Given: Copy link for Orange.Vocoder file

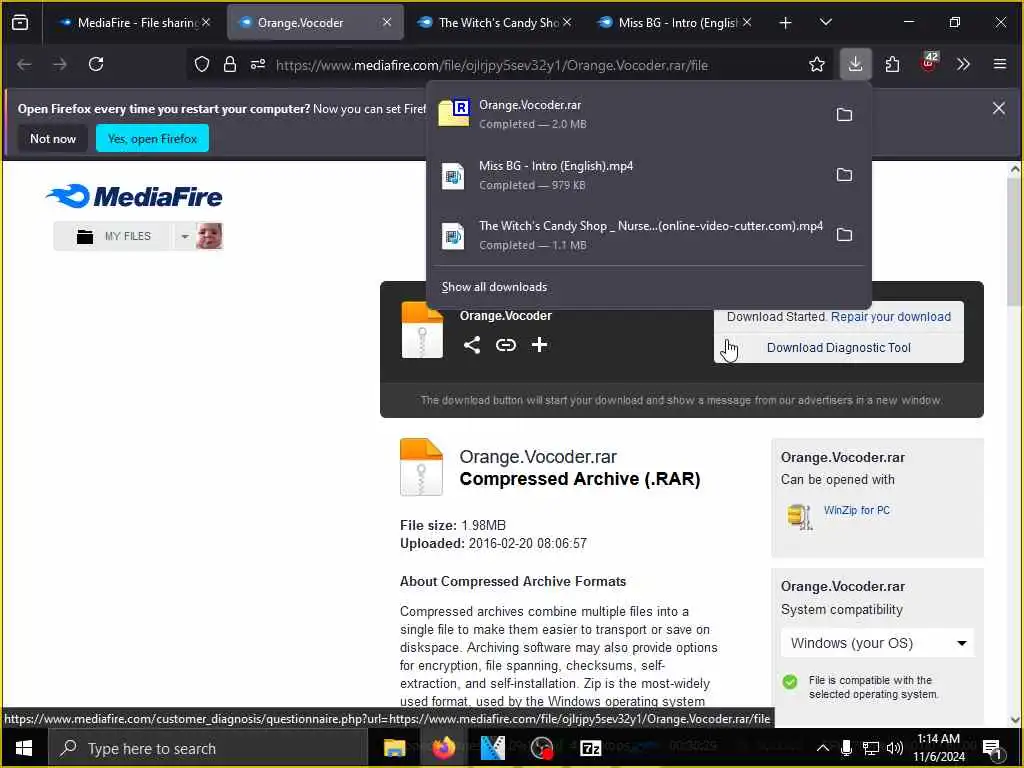Looking at the screenshot, I should (x=505, y=345).
